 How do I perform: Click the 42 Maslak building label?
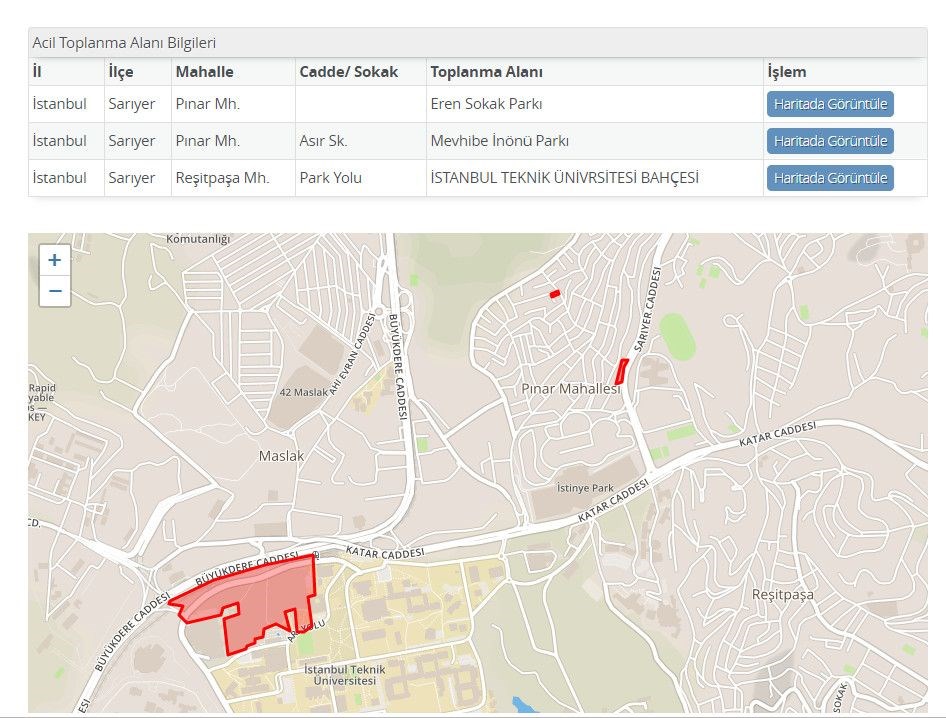click(x=305, y=392)
